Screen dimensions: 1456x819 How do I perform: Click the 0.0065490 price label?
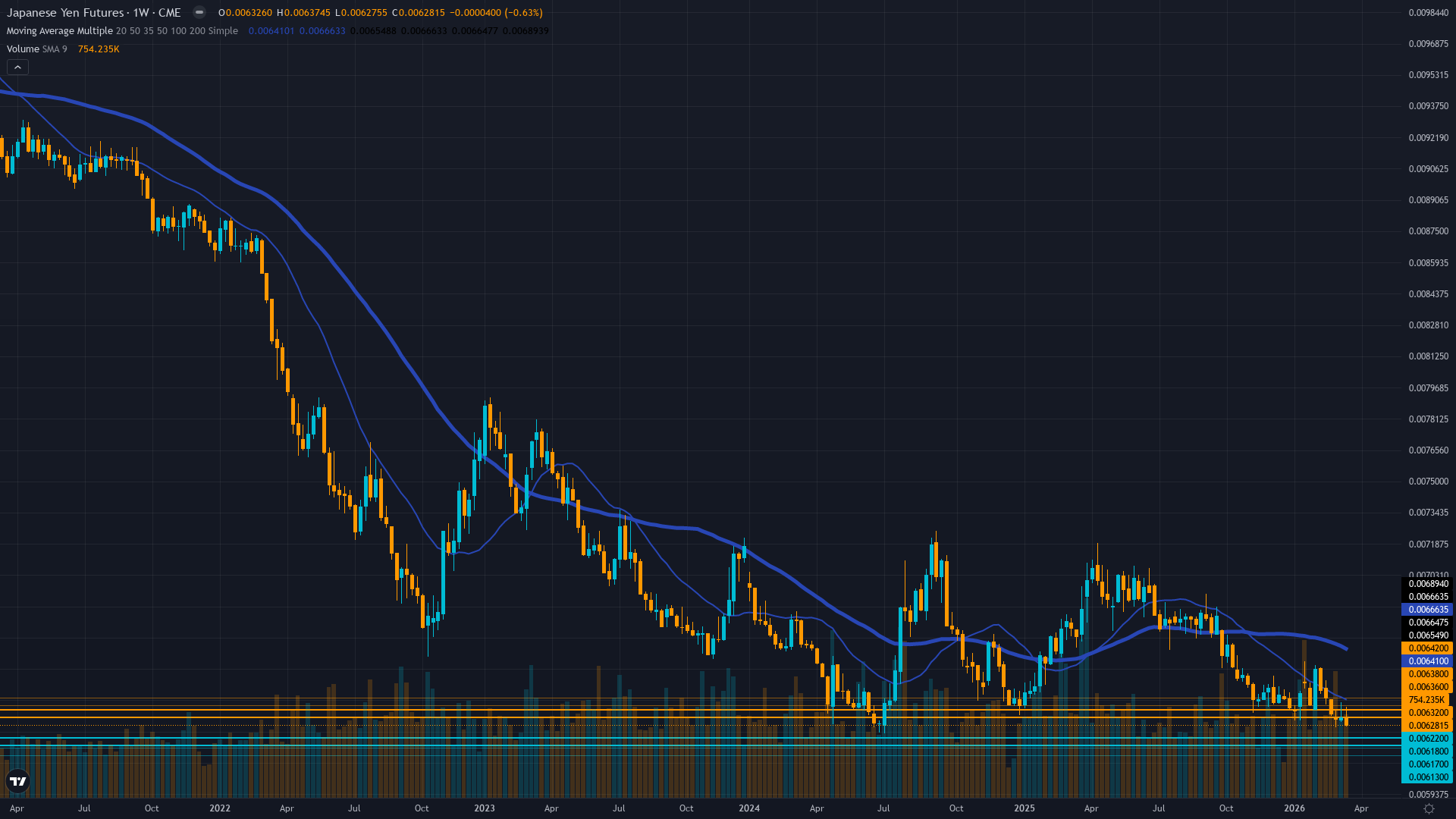tap(1427, 635)
